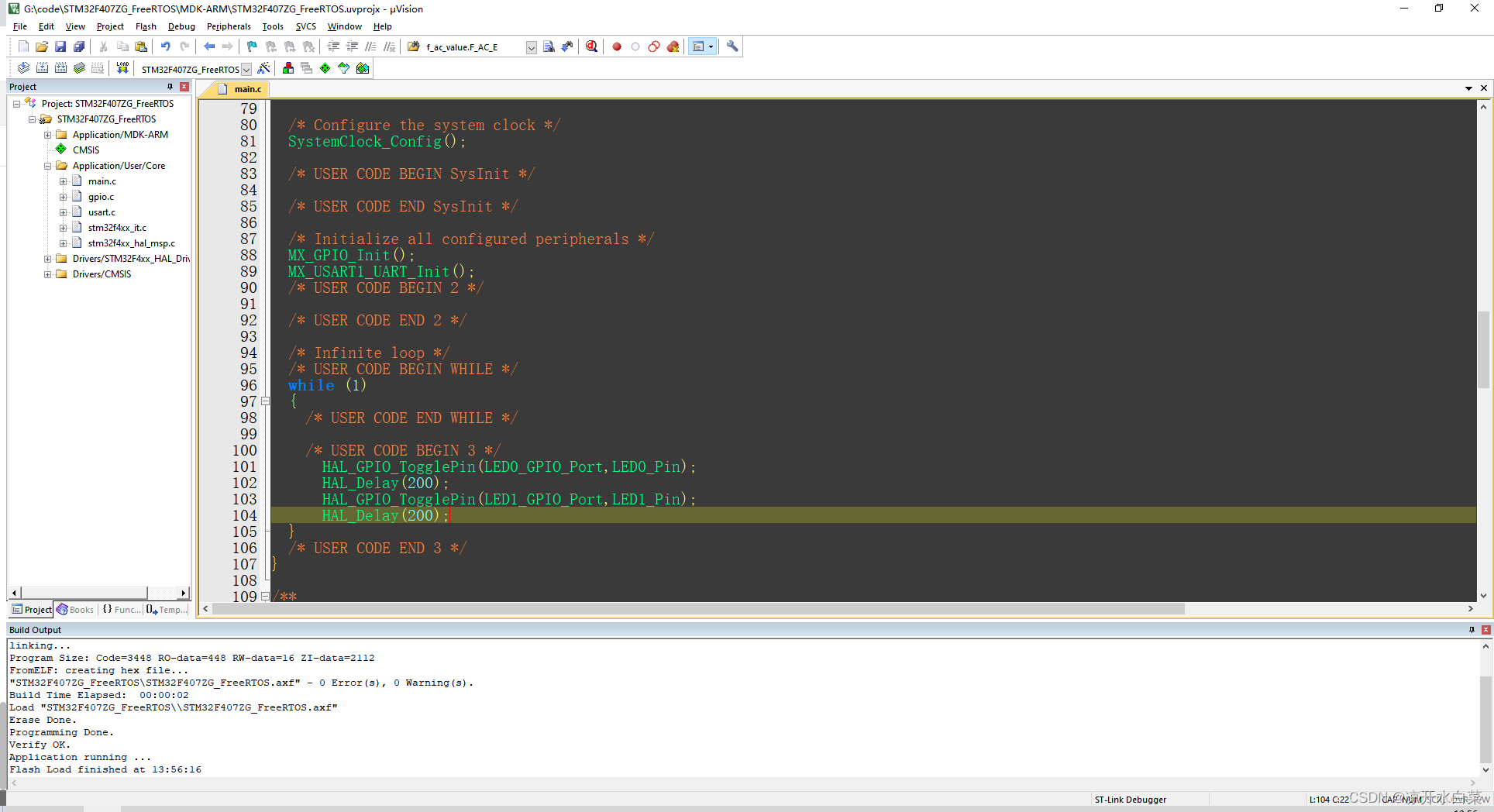Image resolution: width=1494 pixels, height=812 pixels.
Task: Comment selection icon
Action: pos(370,46)
